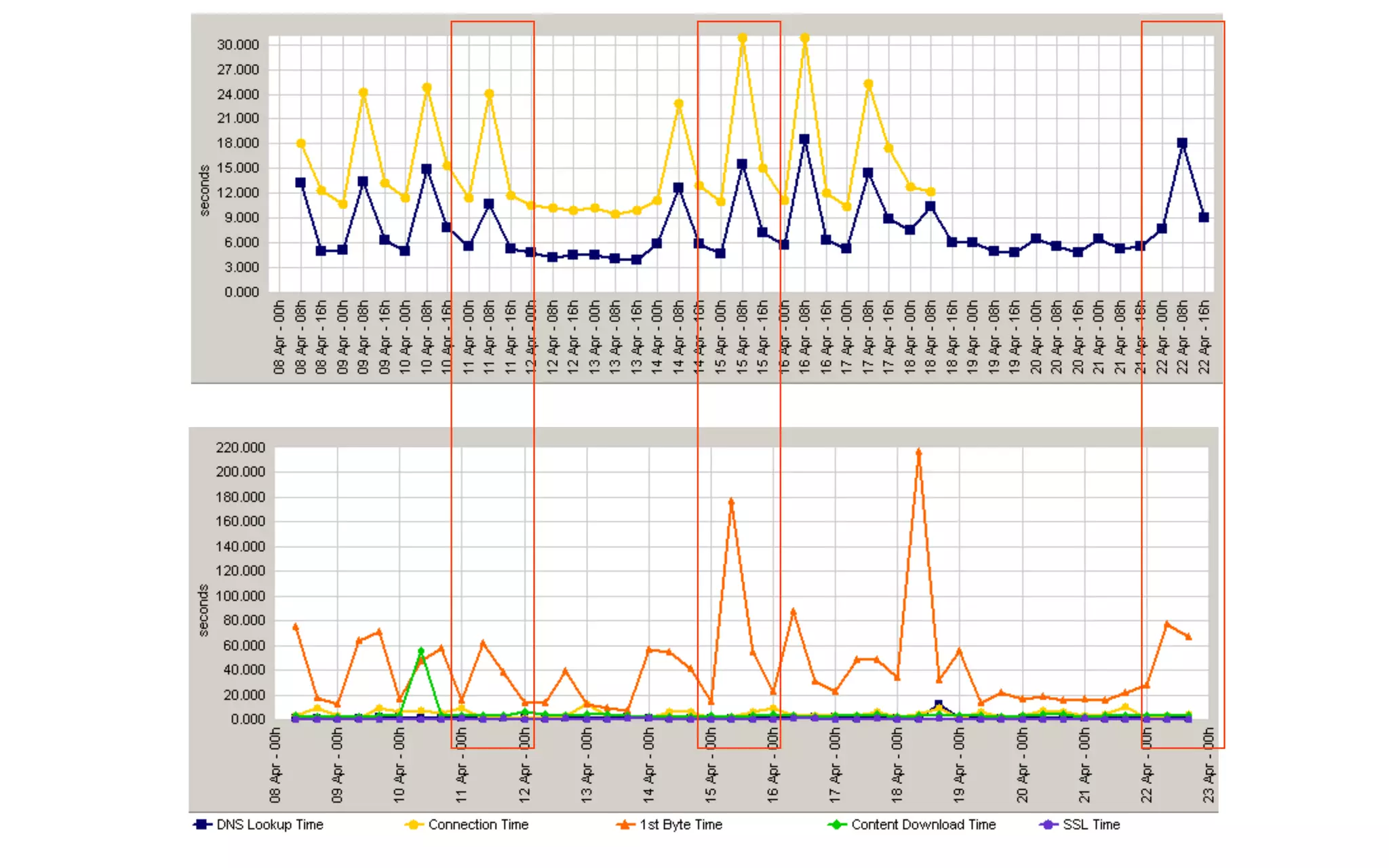Image resolution: width=1389 pixels, height=868 pixels.
Task: Click the green Content Download Time legend marker
Action: point(837,825)
